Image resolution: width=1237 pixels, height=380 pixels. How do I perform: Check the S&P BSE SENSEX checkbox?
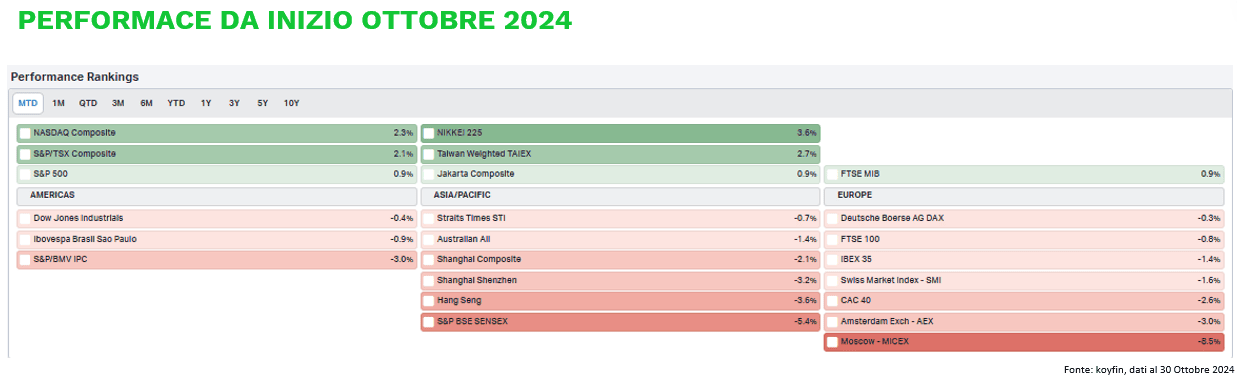(429, 322)
